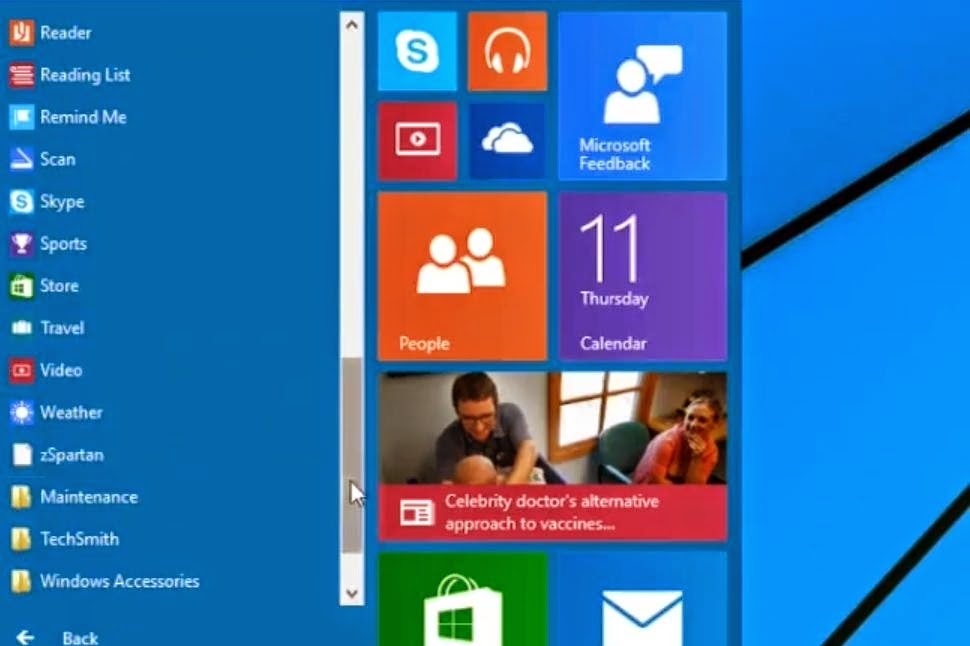Select the "Remind Me" label
Screen dimensions: 970x646
pos(84,117)
